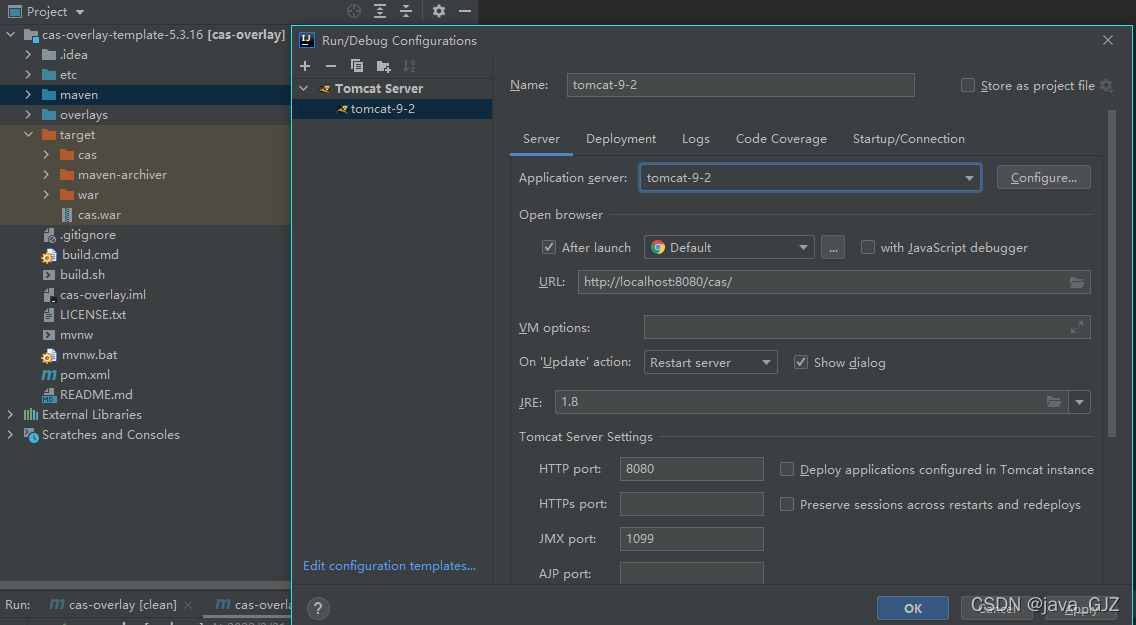Check Deploy applications configured in Tomcat instance
Image resolution: width=1136 pixels, height=625 pixels.
pos(787,469)
